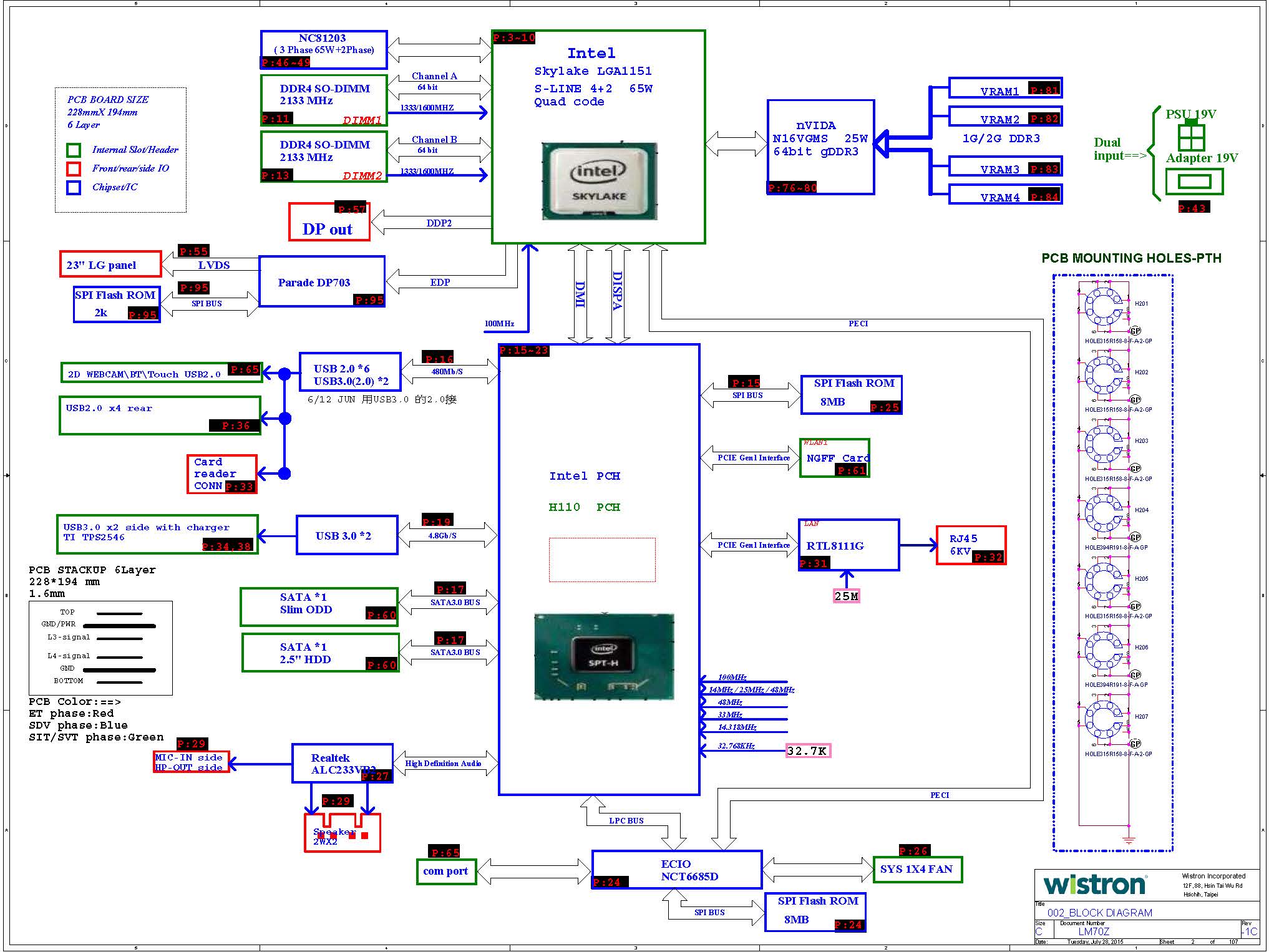Viewport: 1274px width, 952px height.
Task: Click the P:32 page tag on RJ45
Action: click(x=988, y=557)
